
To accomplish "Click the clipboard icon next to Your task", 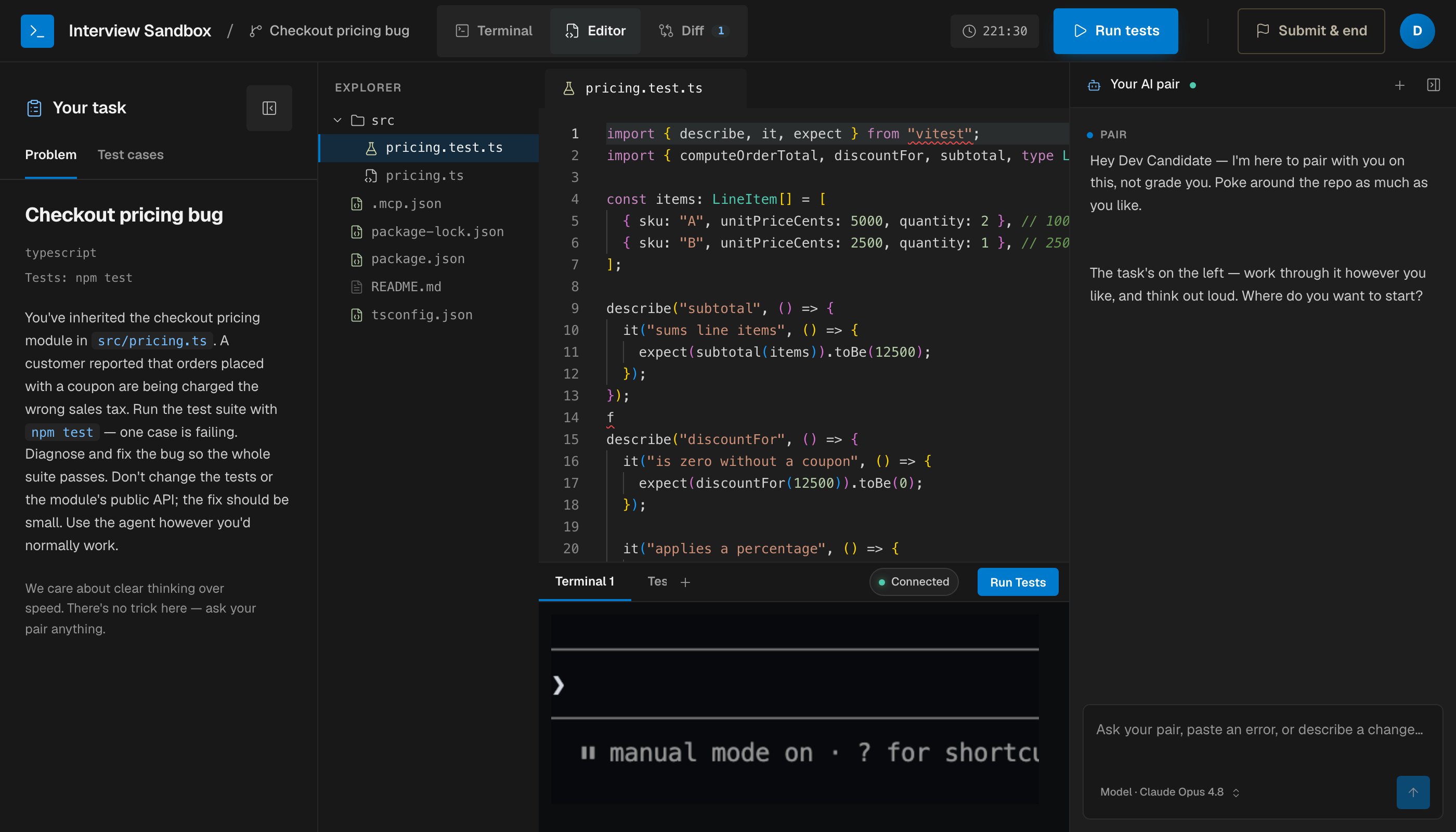I will point(34,108).
